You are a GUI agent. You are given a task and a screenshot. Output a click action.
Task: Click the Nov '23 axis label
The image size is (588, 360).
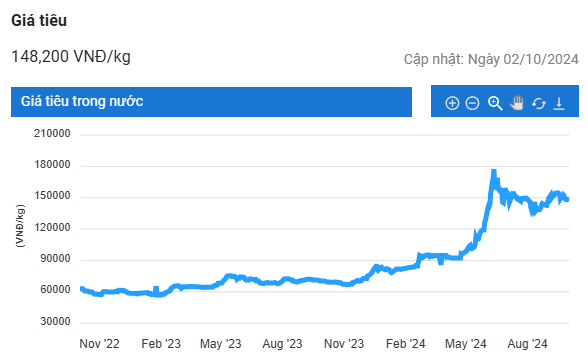pyautogui.click(x=344, y=344)
